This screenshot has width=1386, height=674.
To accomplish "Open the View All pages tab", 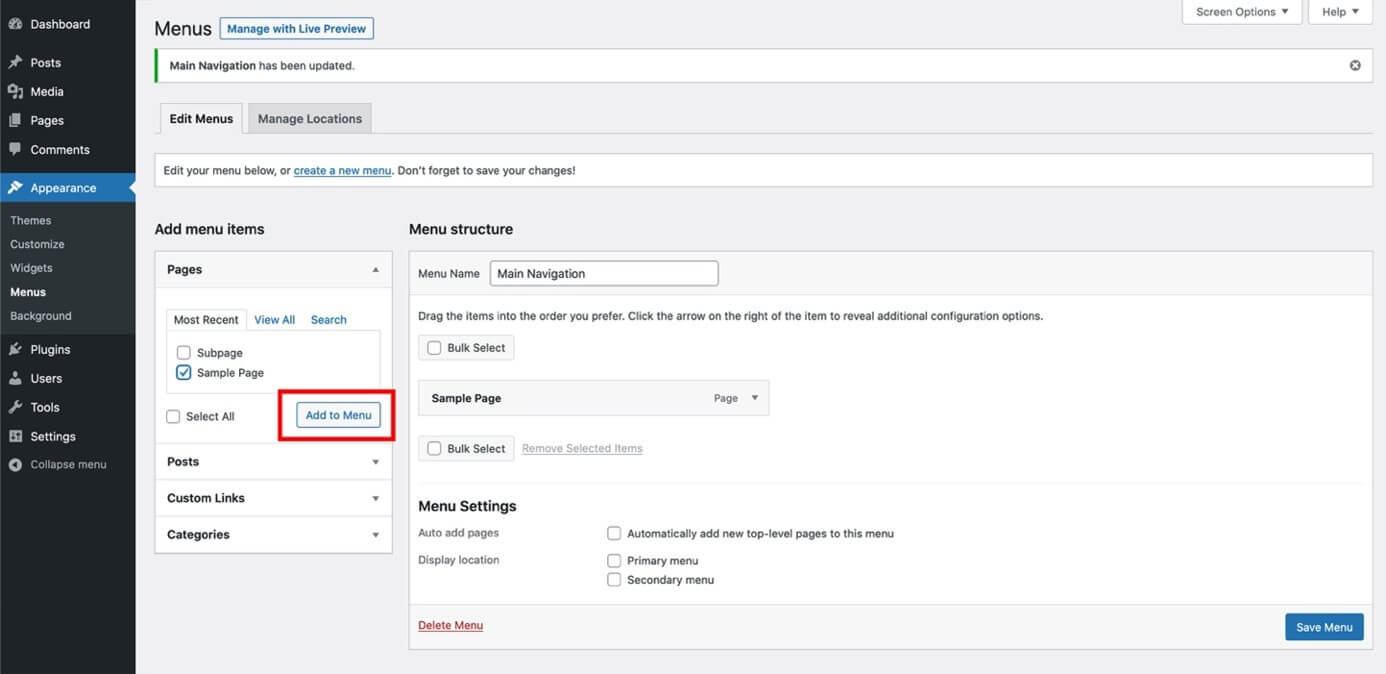I will pos(274,320).
